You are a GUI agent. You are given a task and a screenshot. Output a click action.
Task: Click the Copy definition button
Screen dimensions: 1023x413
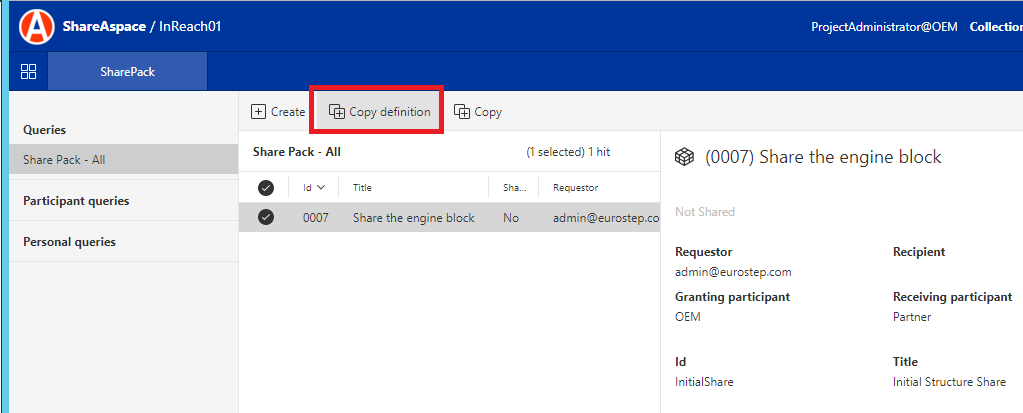pyautogui.click(x=379, y=112)
